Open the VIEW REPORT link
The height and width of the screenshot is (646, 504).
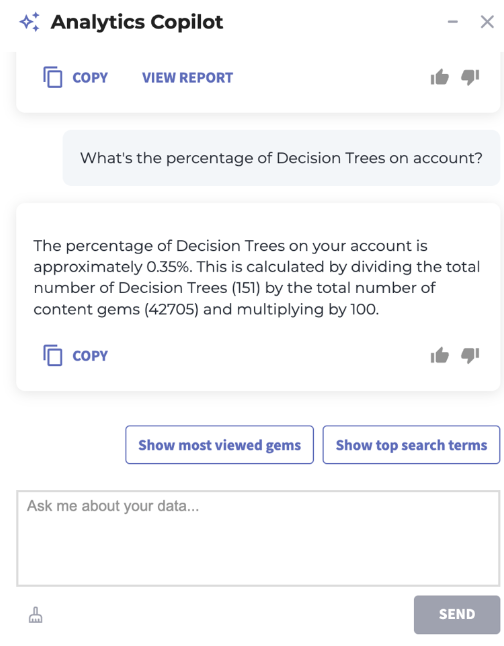[188, 77]
